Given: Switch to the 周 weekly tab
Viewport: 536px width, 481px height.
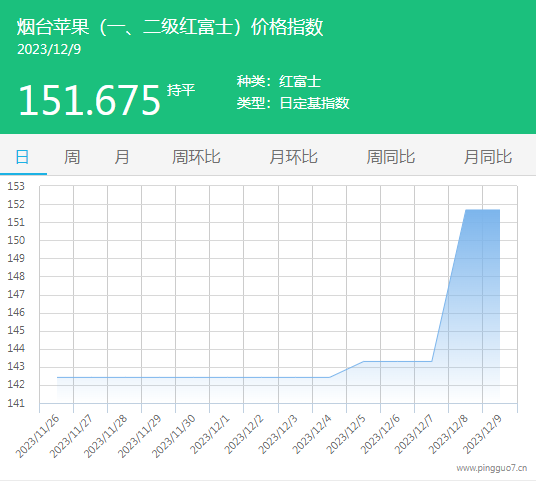Looking at the screenshot, I should 72,157.
